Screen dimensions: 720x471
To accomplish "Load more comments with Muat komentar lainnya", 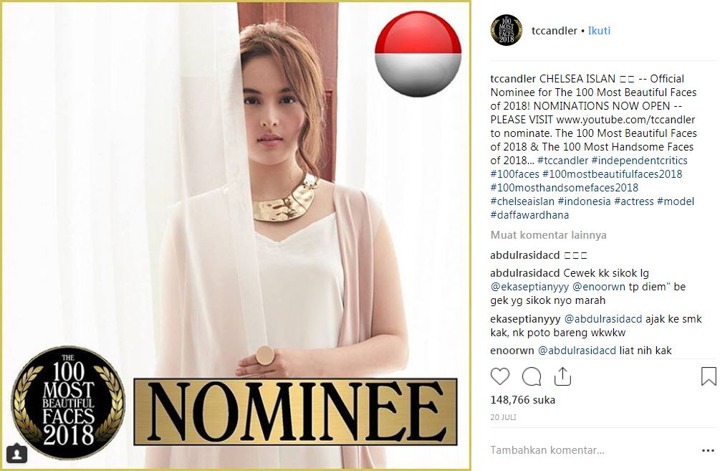I will tap(548, 235).
